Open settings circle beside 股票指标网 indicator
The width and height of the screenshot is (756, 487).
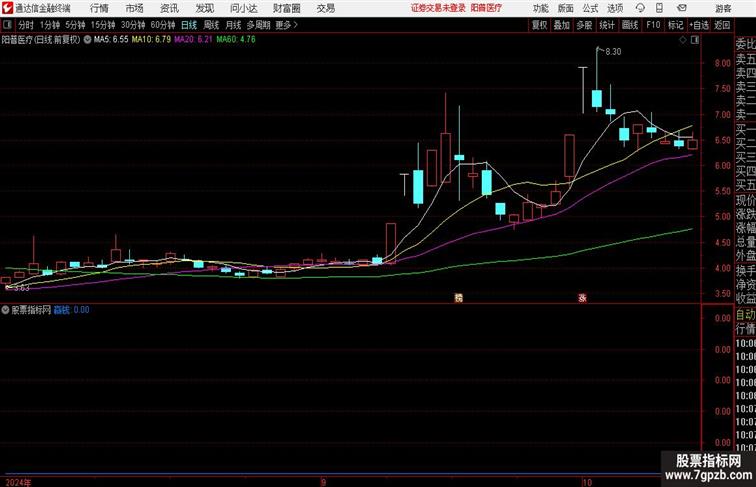(5, 310)
